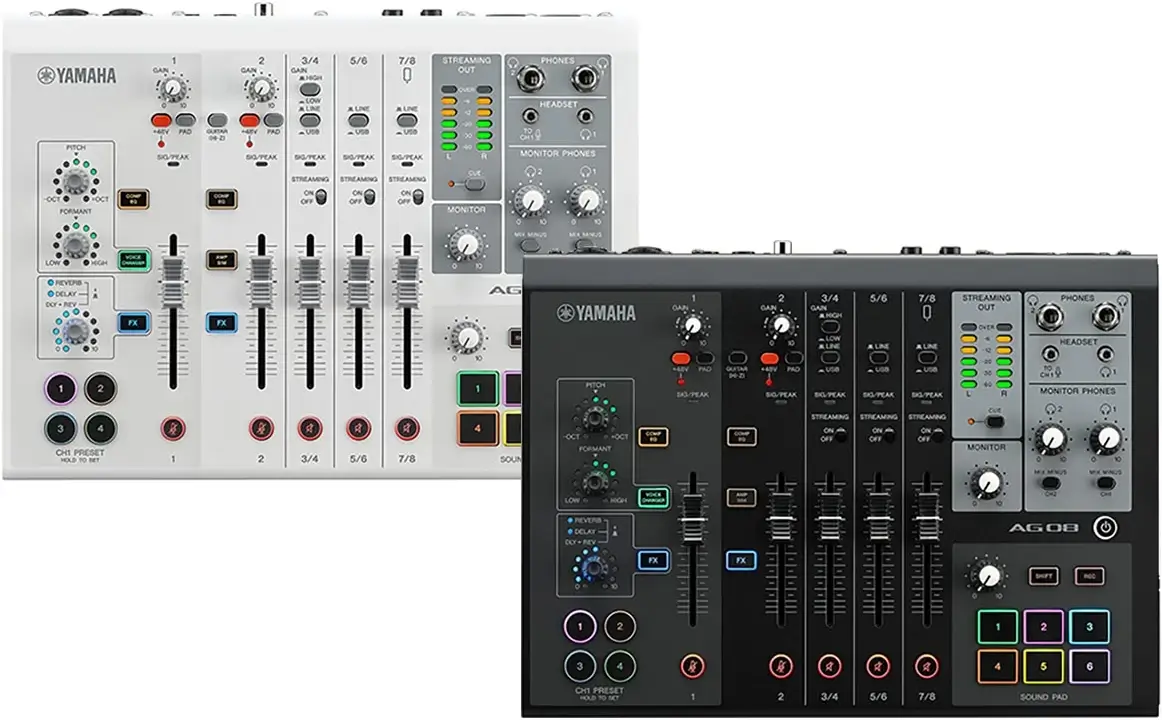Viewport: 1162px width, 720px height.
Task: Activate AMP SIM on the black mixer
Action: 741,497
